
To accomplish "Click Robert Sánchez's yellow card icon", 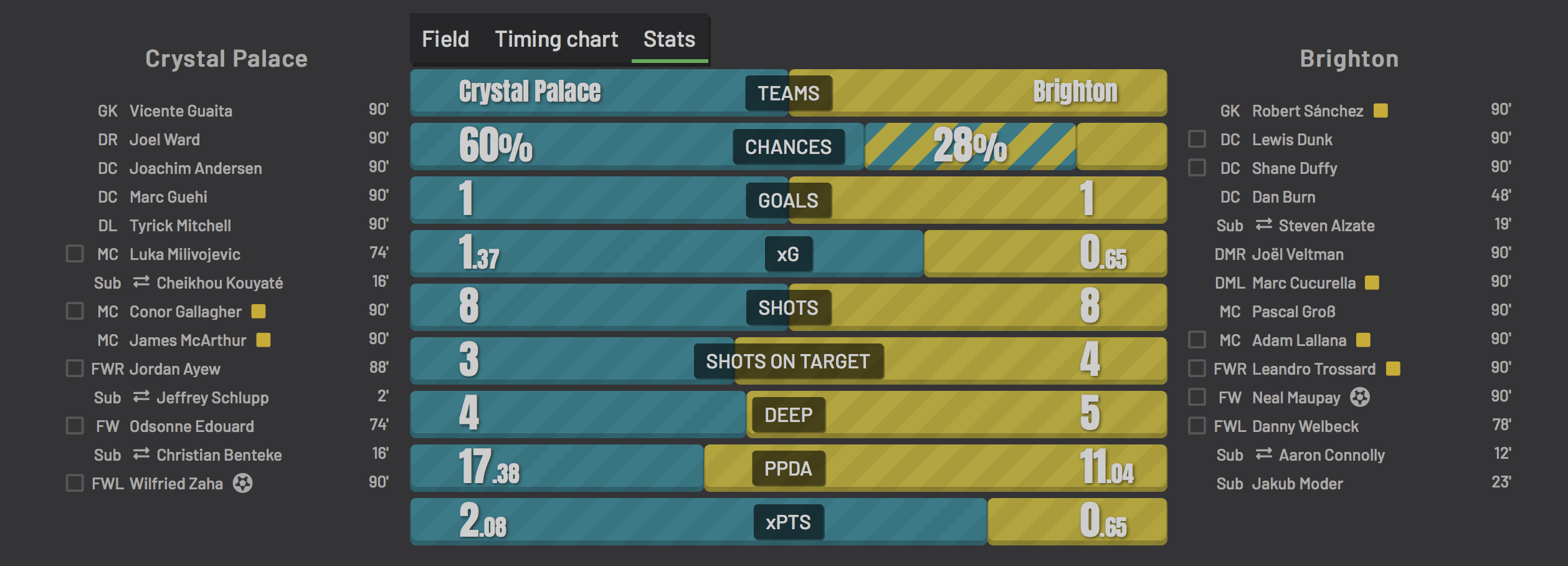I will click(1380, 110).
